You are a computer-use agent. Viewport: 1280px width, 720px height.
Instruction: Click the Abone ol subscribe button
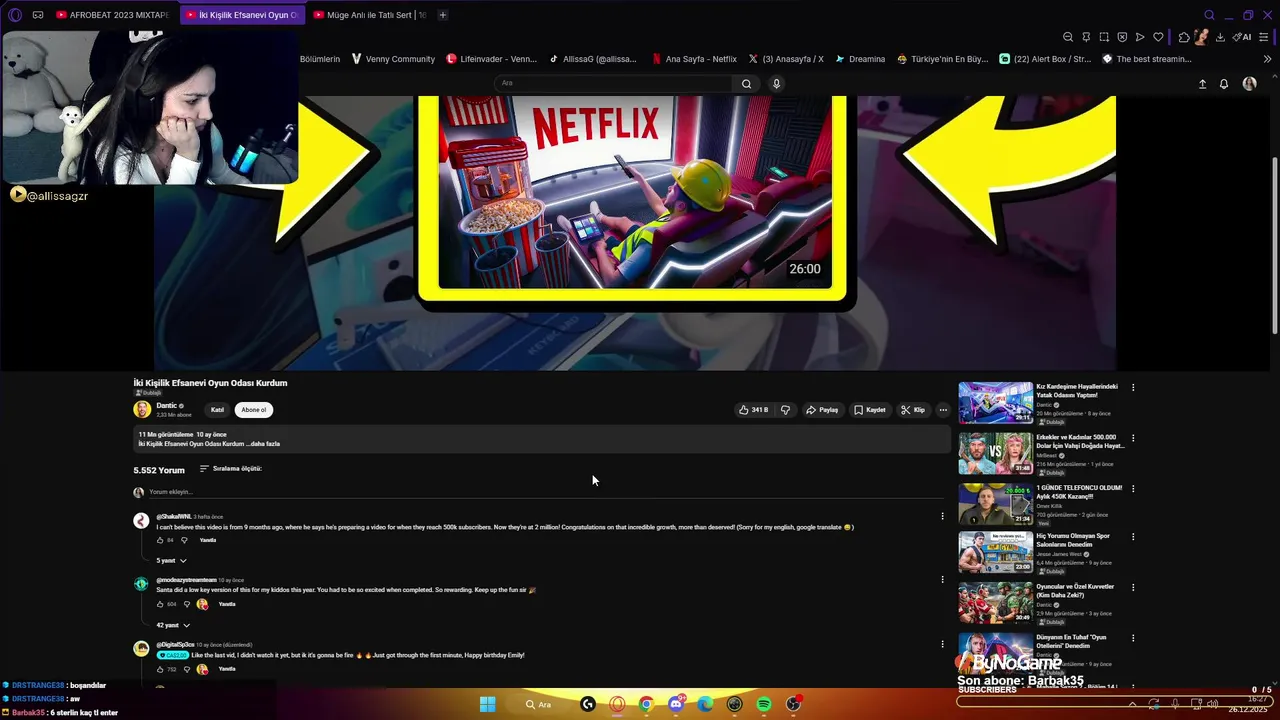[254, 410]
